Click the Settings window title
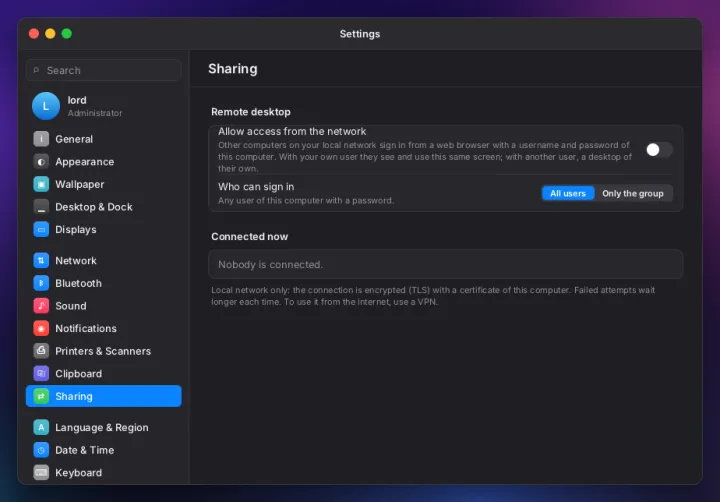The width and height of the screenshot is (720, 502). click(360, 34)
